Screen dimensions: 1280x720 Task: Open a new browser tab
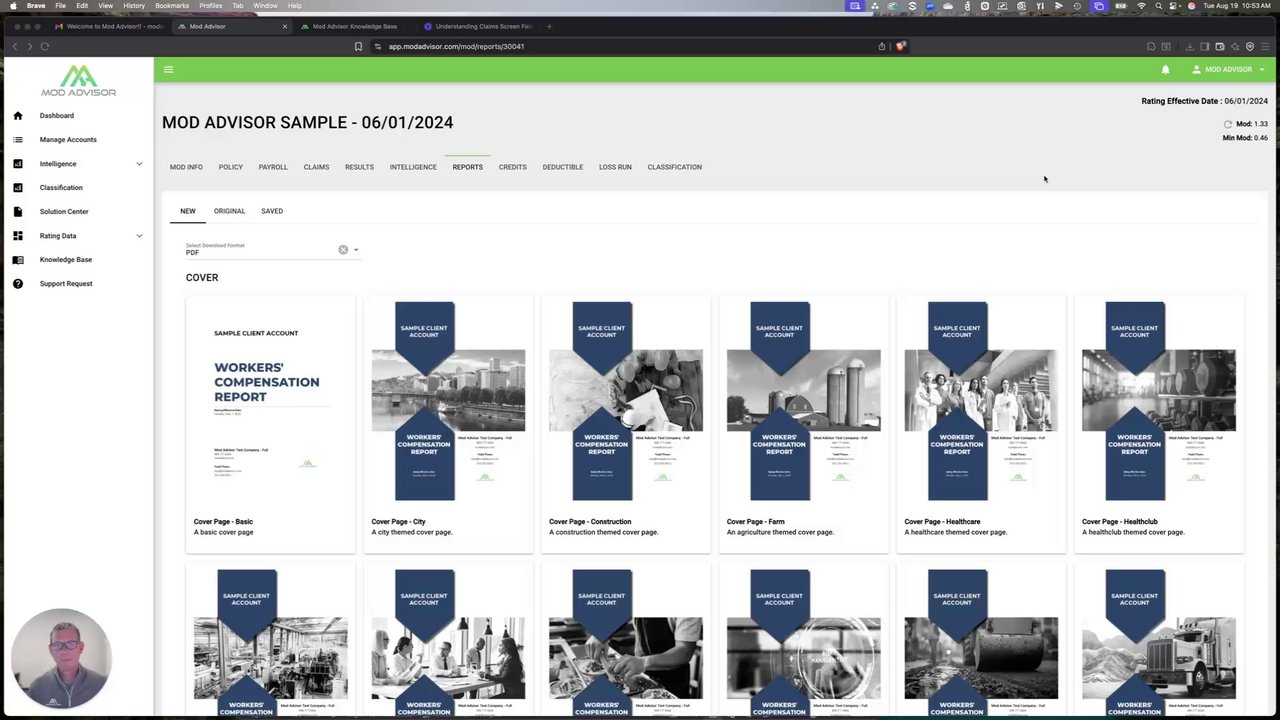tap(549, 26)
